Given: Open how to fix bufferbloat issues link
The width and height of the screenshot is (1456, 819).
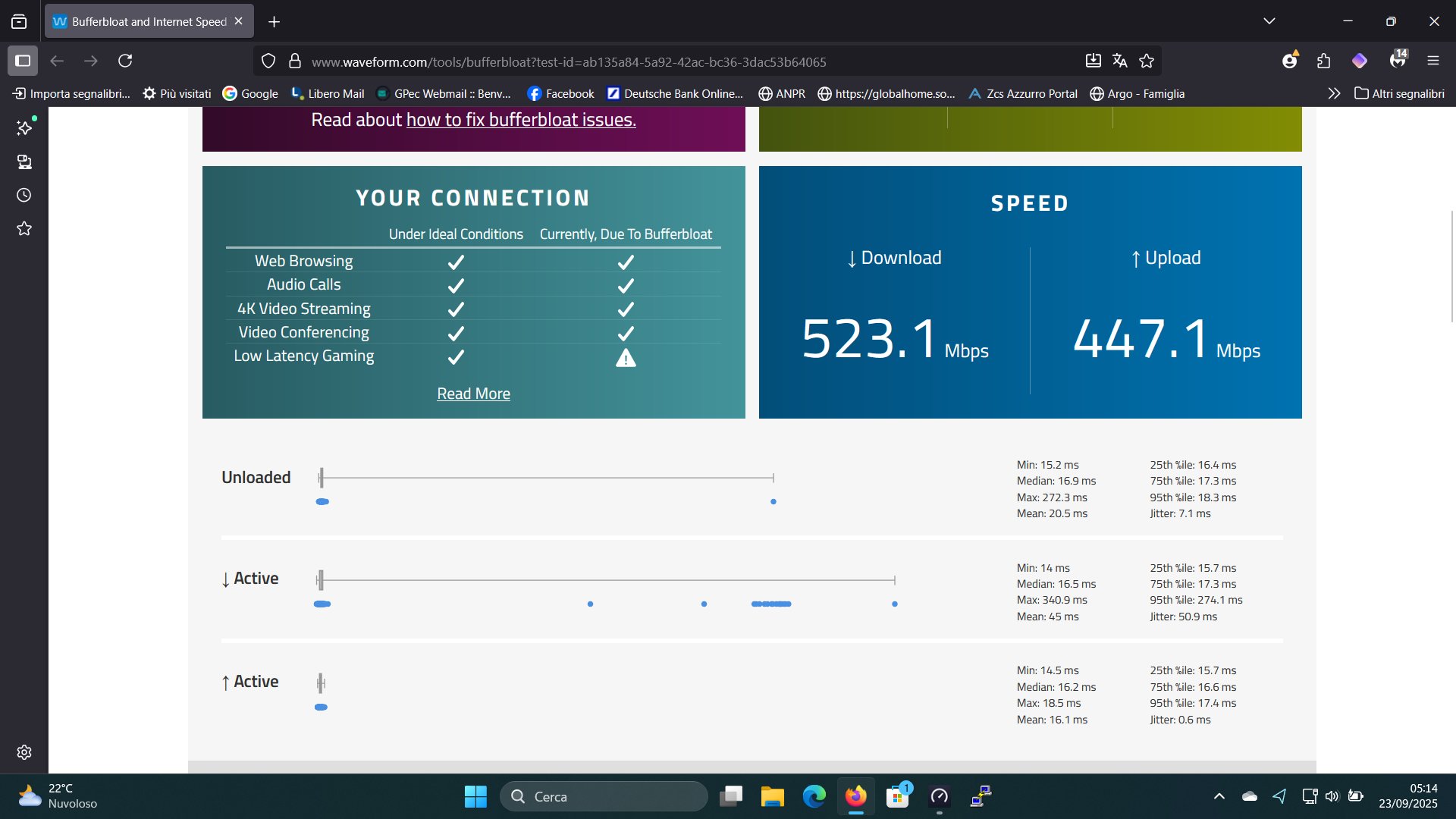Looking at the screenshot, I should (x=521, y=120).
